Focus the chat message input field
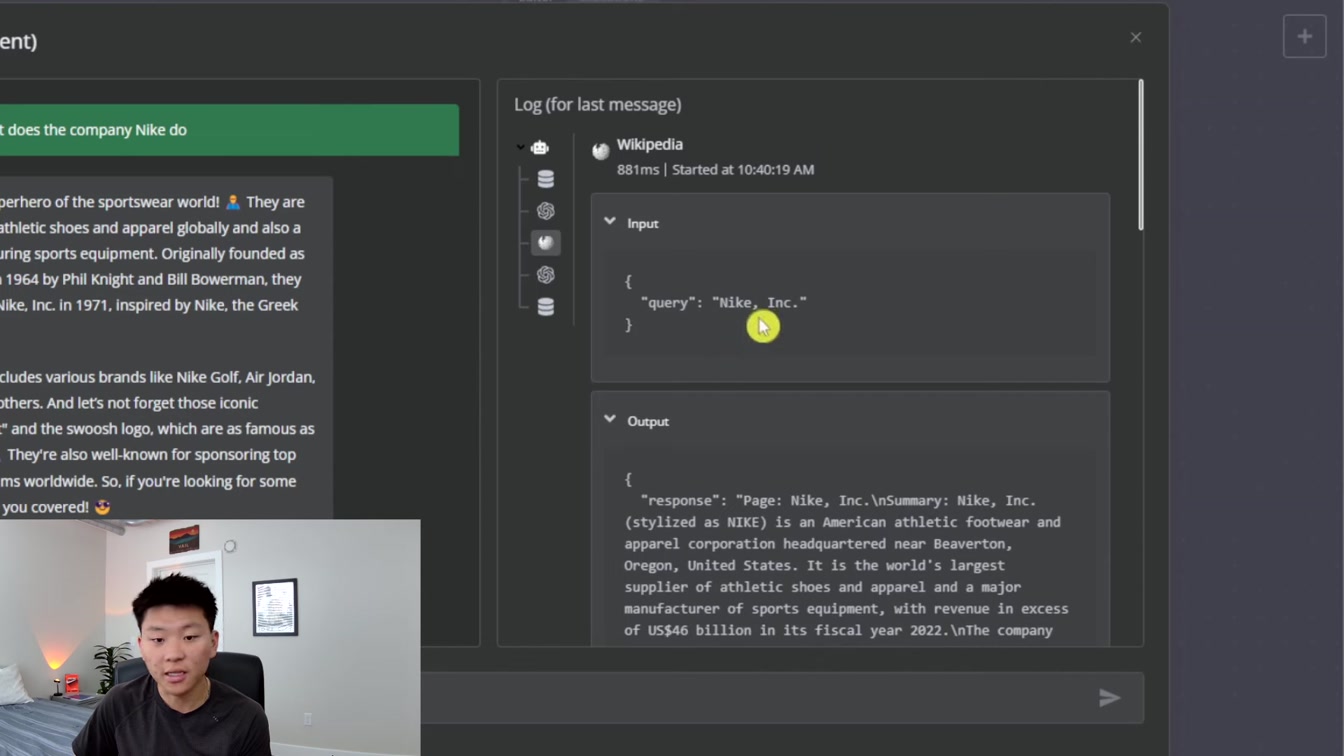1344x756 pixels. point(750,698)
